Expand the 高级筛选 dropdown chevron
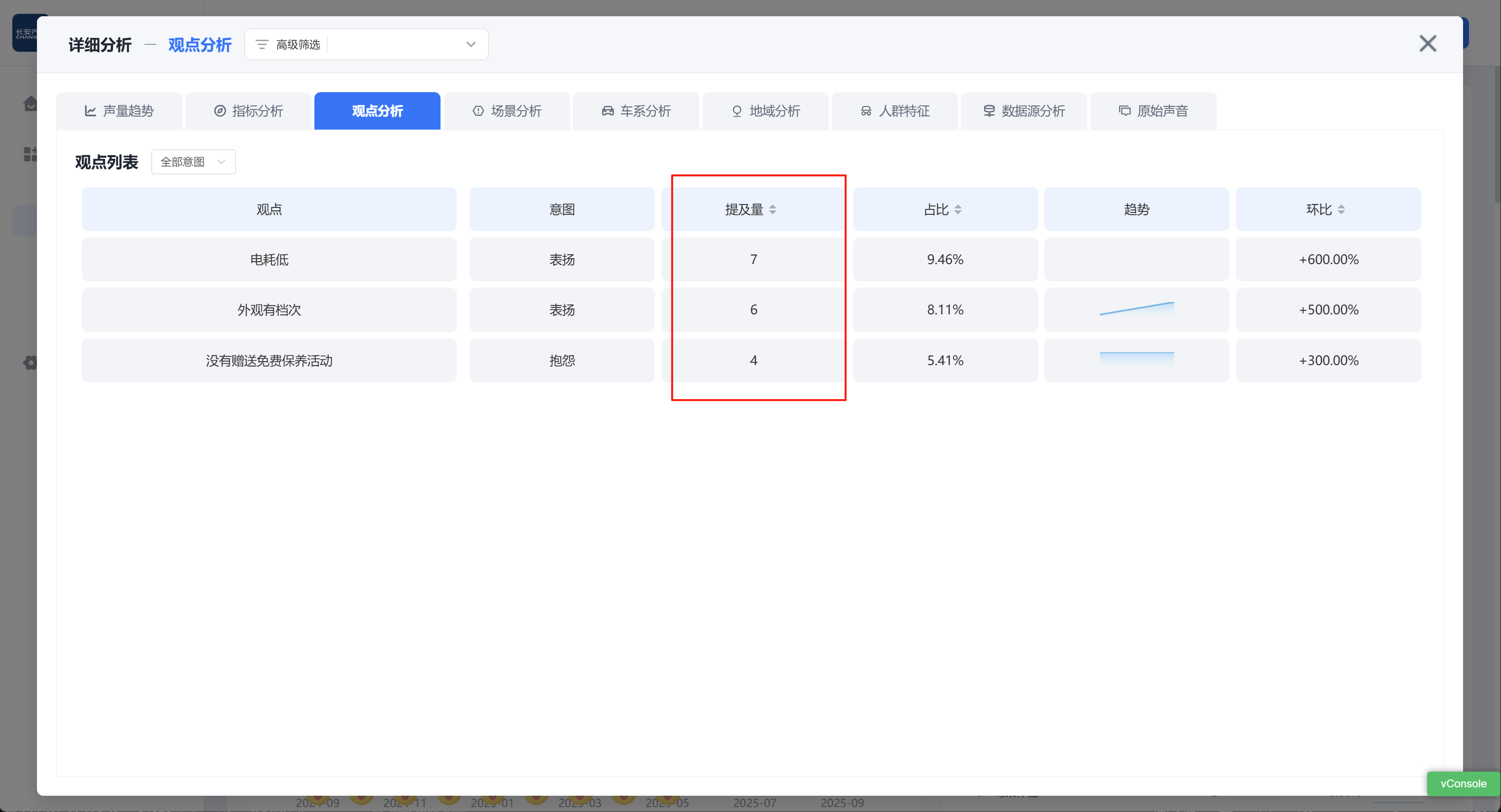The width and height of the screenshot is (1501, 812). [471, 44]
